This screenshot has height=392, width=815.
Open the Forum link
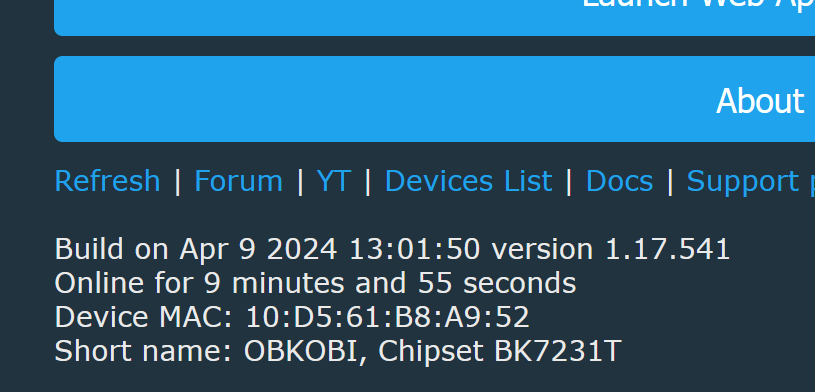238,181
